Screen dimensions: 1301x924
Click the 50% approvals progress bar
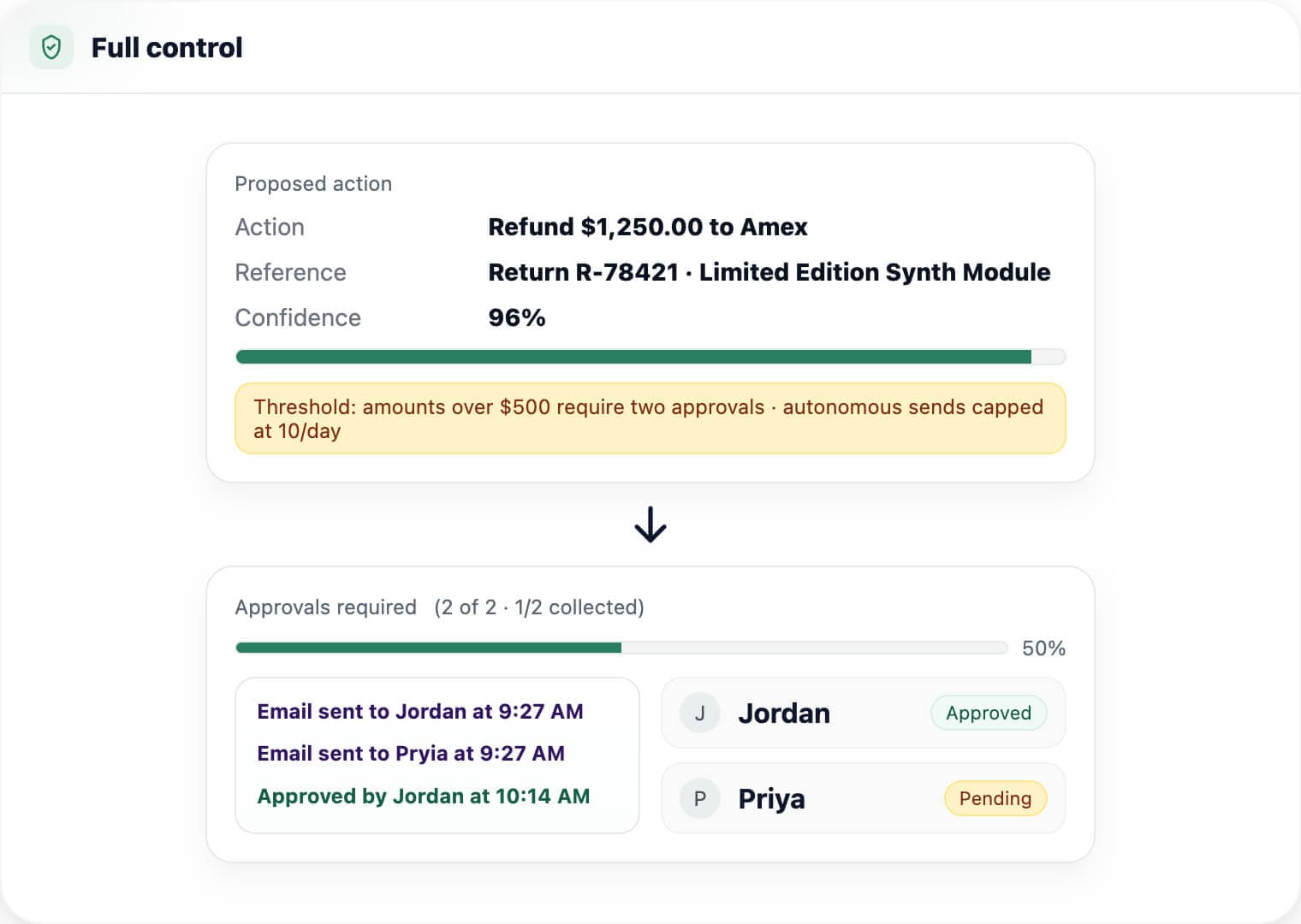[621, 648]
